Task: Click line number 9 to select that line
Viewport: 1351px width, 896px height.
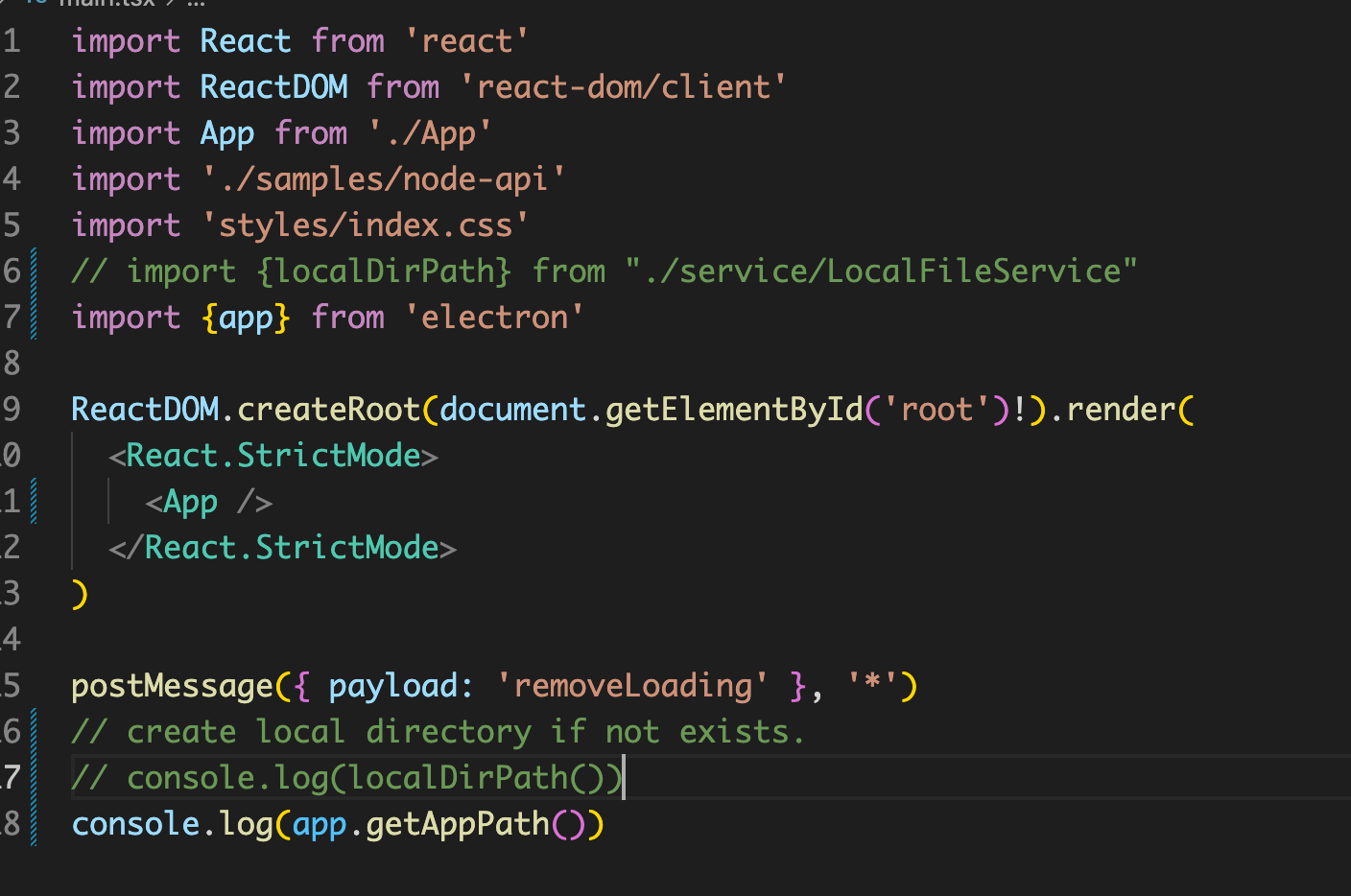Action: (x=13, y=409)
